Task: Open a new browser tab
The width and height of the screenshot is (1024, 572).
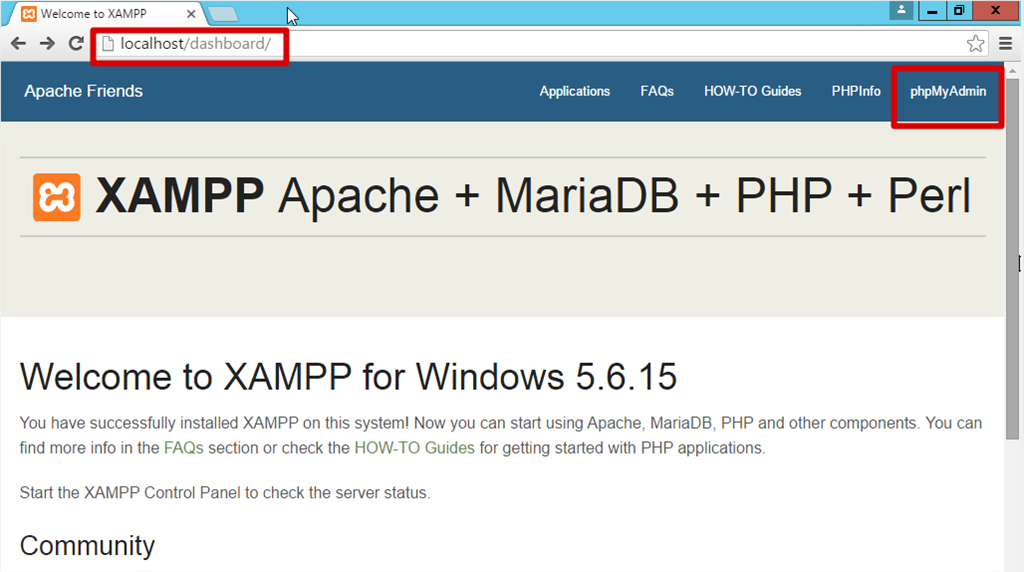Action: pyautogui.click(x=223, y=15)
